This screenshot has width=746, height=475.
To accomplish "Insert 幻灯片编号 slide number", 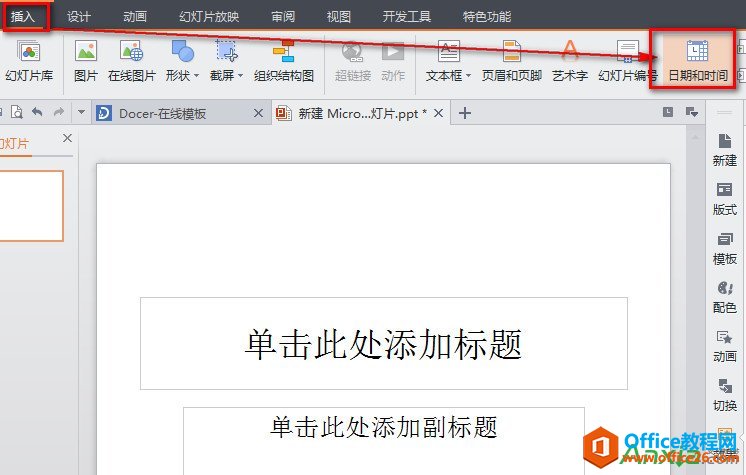I will 628,62.
